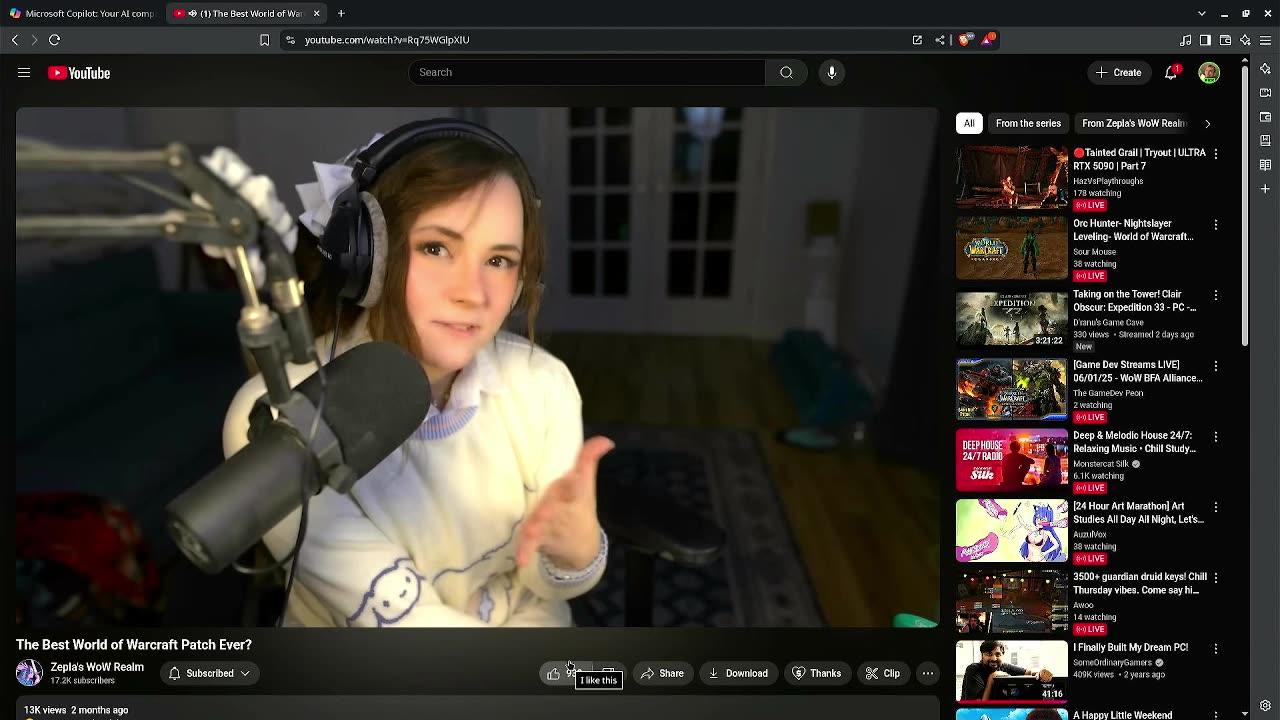Open account avatar menu
The image size is (1280, 720).
[1209, 72]
